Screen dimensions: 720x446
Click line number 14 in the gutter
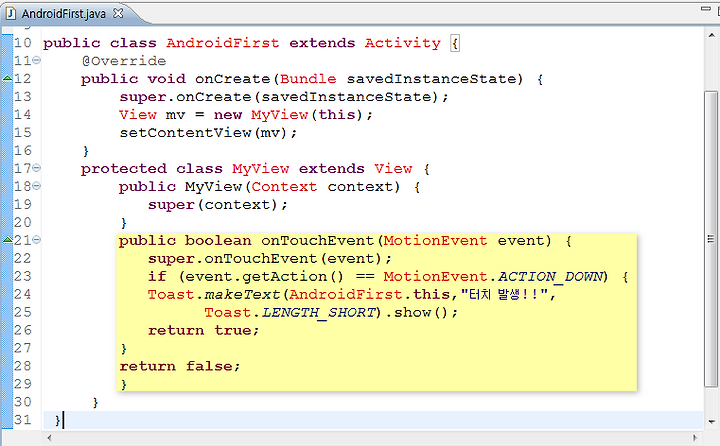[x=22, y=114]
